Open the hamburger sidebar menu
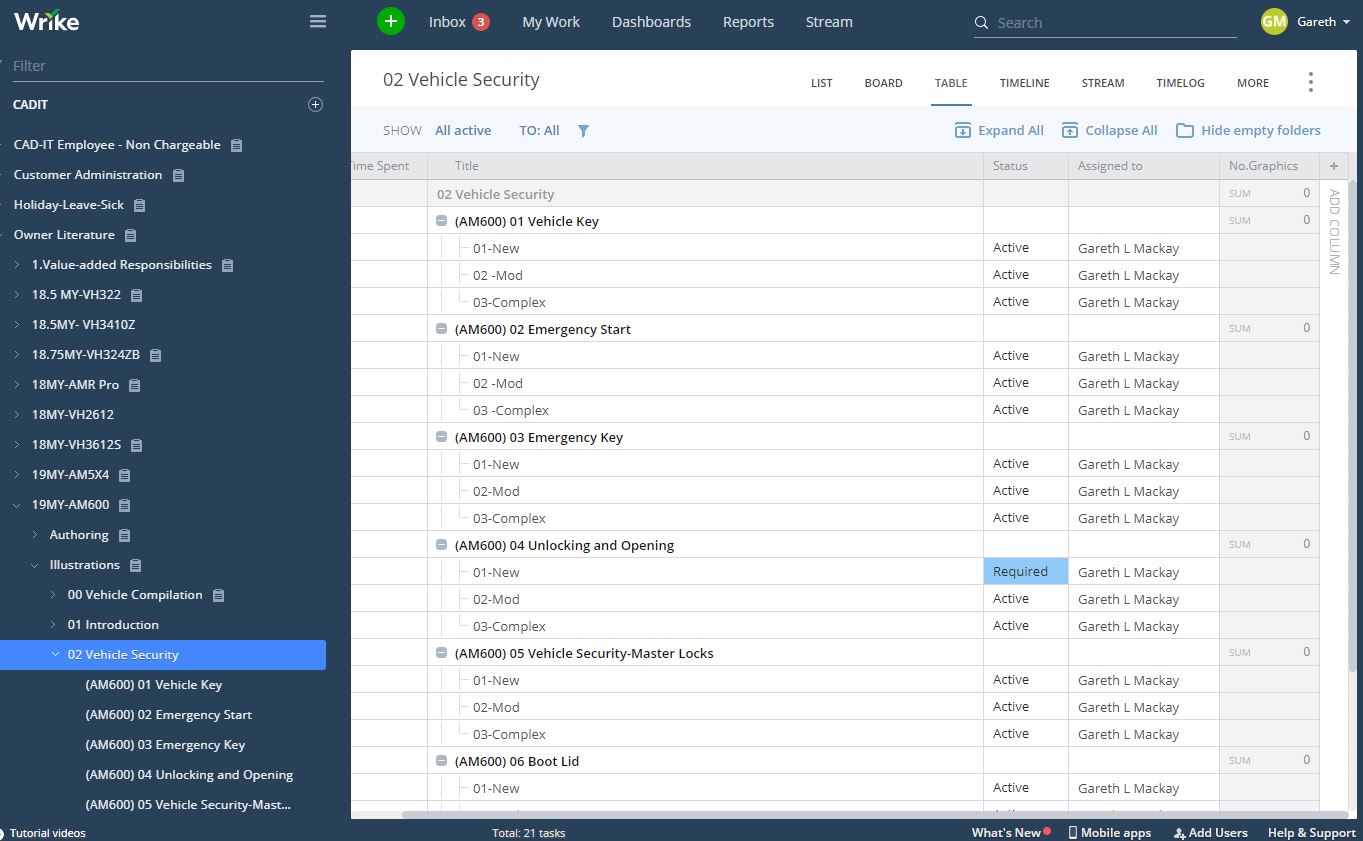This screenshot has width=1363, height=841. coord(318,21)
